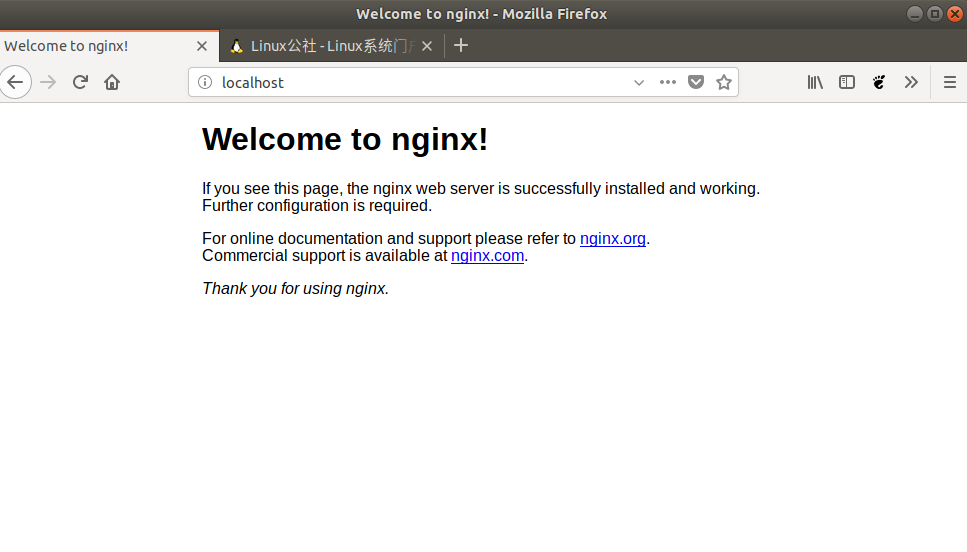The image size is (967, 552).
Task: Click the 'Further configuration is required.' line
Action: click(x=317, y=205)
